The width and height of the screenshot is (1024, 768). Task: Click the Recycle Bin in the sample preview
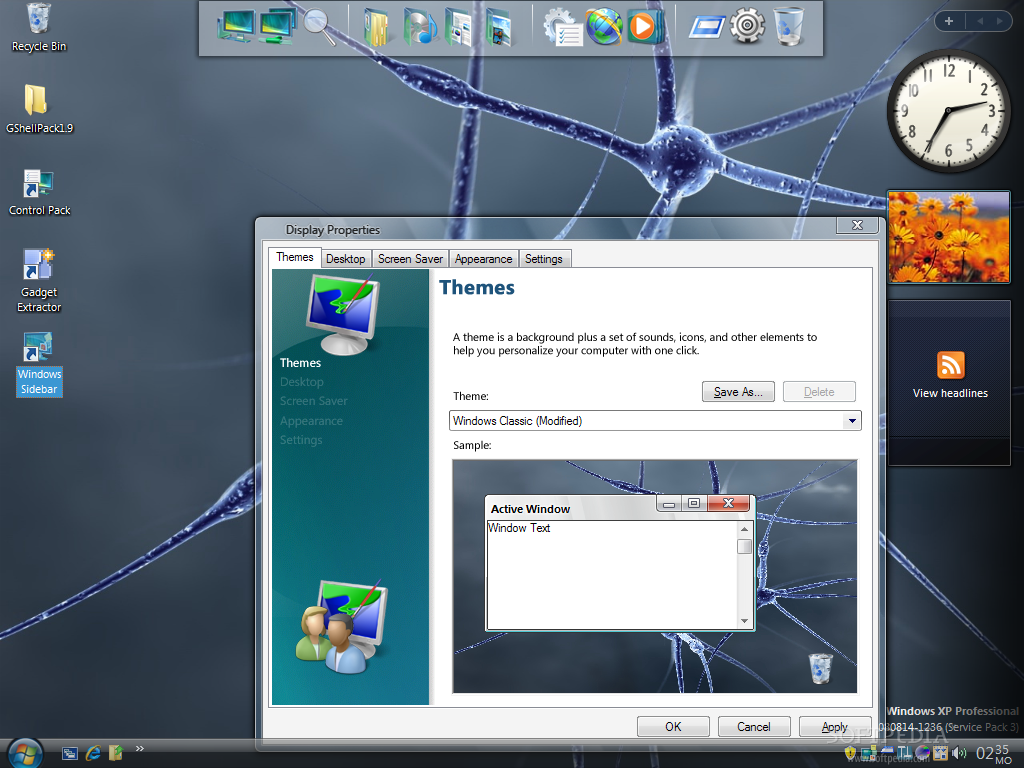pyautogui.click(x=821, y=668)
